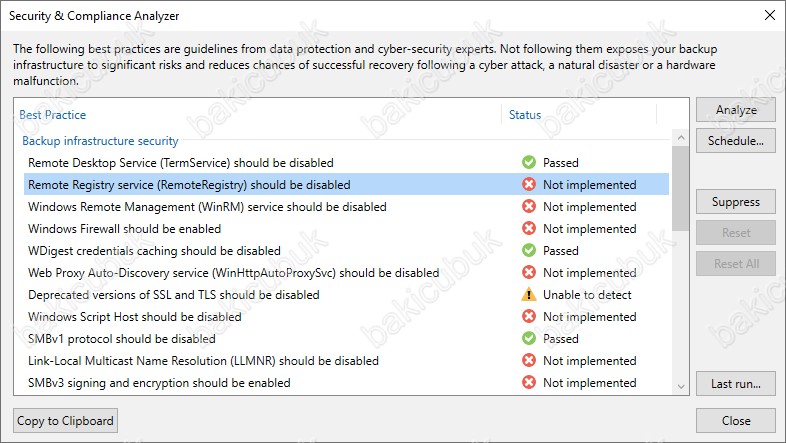Viewport: 786px width, 443px height.
Task: Click the green check icon for SMBv1 protocol
Action: (x=529, y=339)
